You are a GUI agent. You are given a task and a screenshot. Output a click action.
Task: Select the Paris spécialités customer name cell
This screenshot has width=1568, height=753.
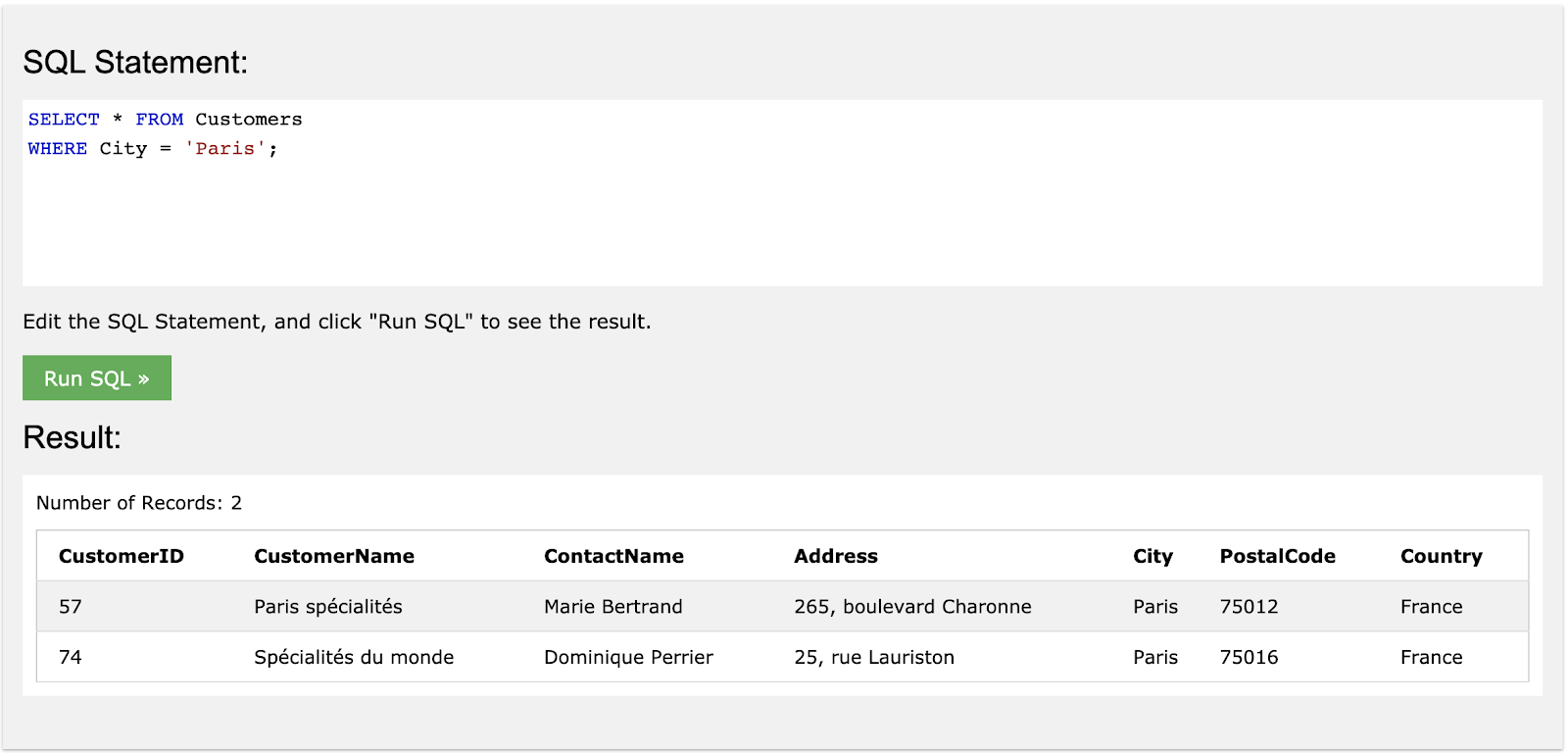(x=328, y=607)
